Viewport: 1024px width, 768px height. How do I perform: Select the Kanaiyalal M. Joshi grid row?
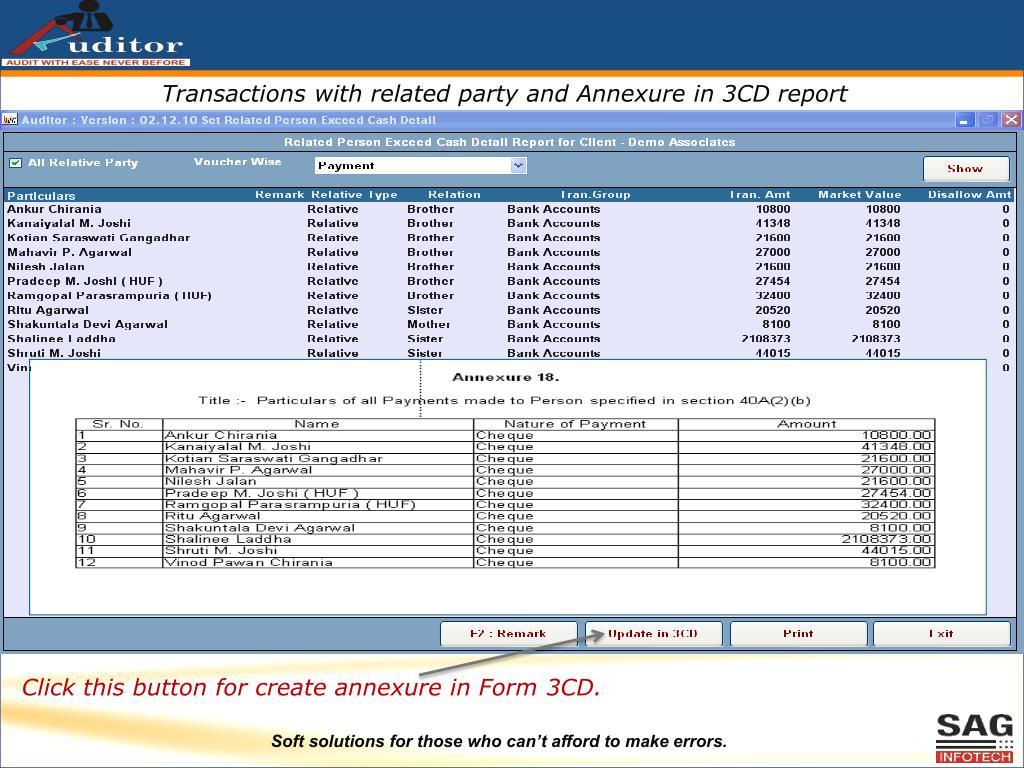tap(509, 223)
